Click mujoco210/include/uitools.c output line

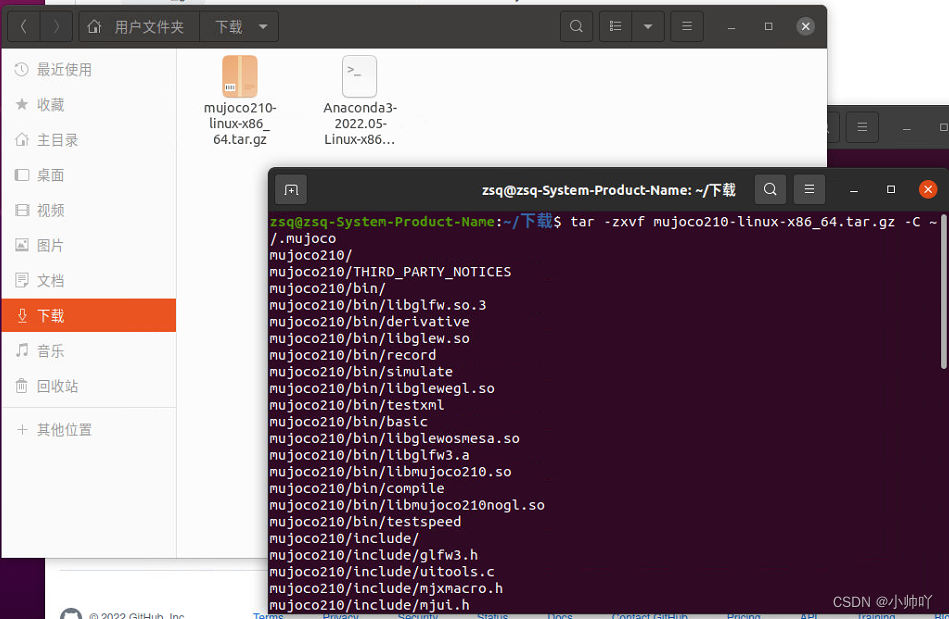click(382, 572)
